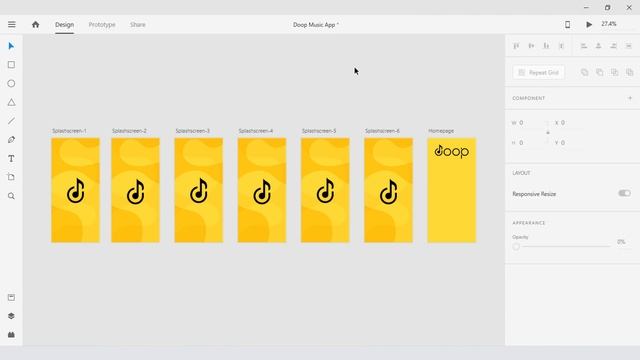Click the Opacity slider handle
The width and height of the screenshot is (640, 360).
(516, 247)
